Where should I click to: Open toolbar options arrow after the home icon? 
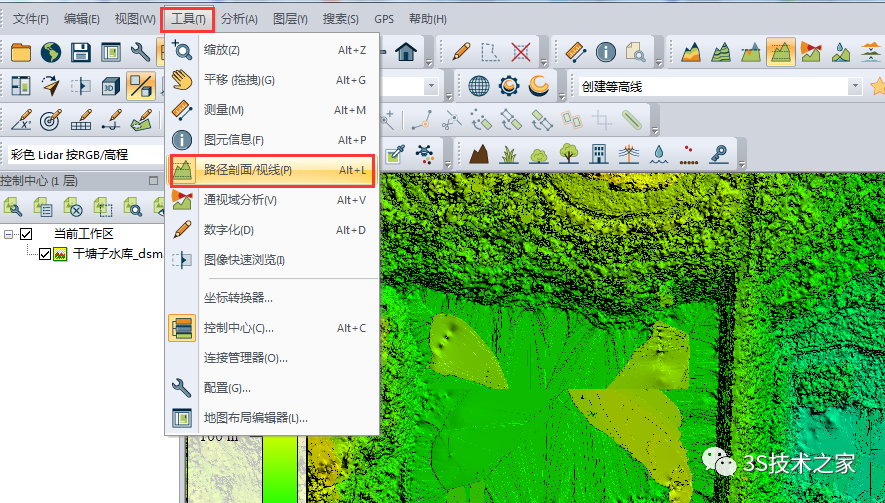tap(429, 62)
